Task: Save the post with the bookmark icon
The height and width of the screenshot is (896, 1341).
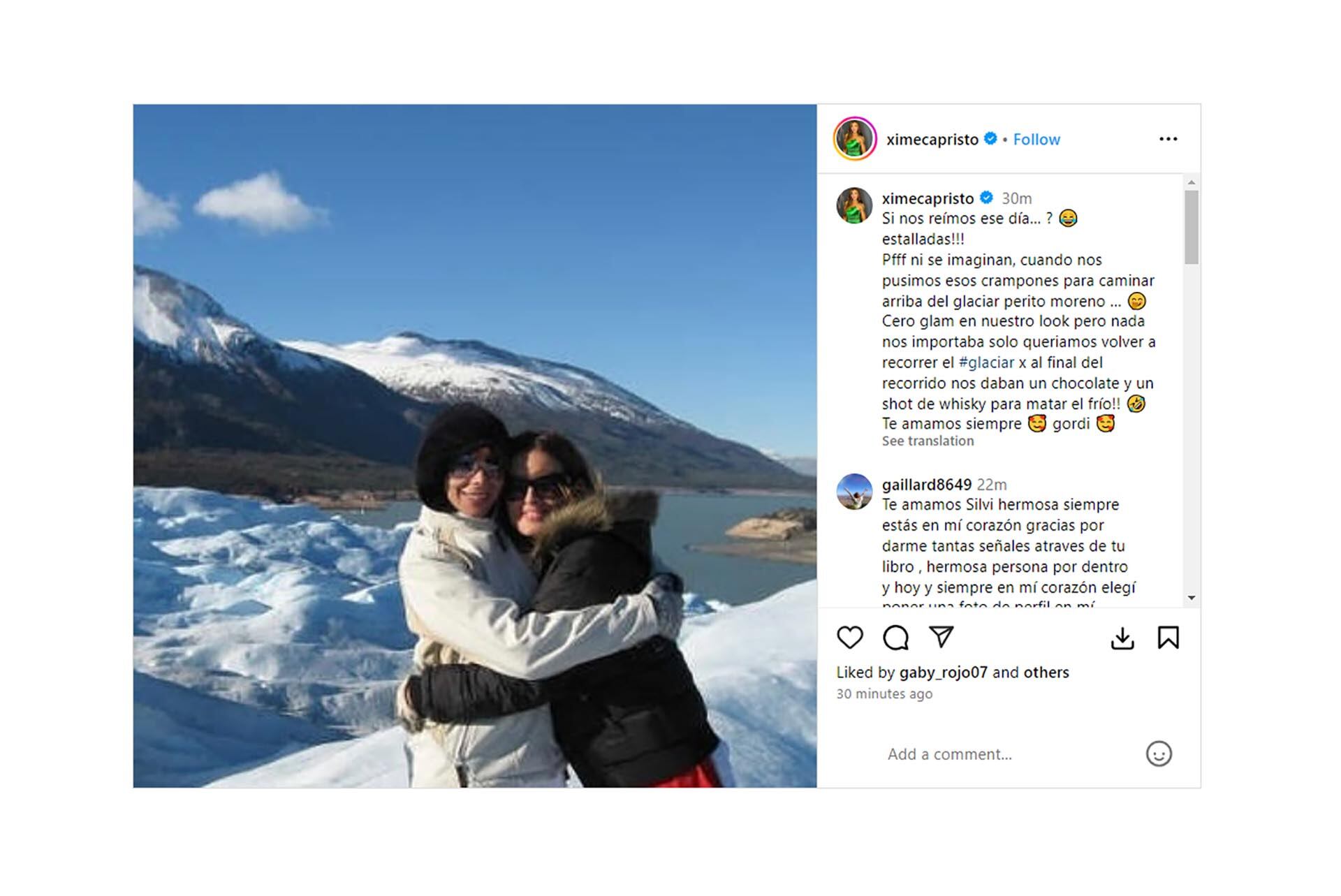Action: pos(1168,637)
